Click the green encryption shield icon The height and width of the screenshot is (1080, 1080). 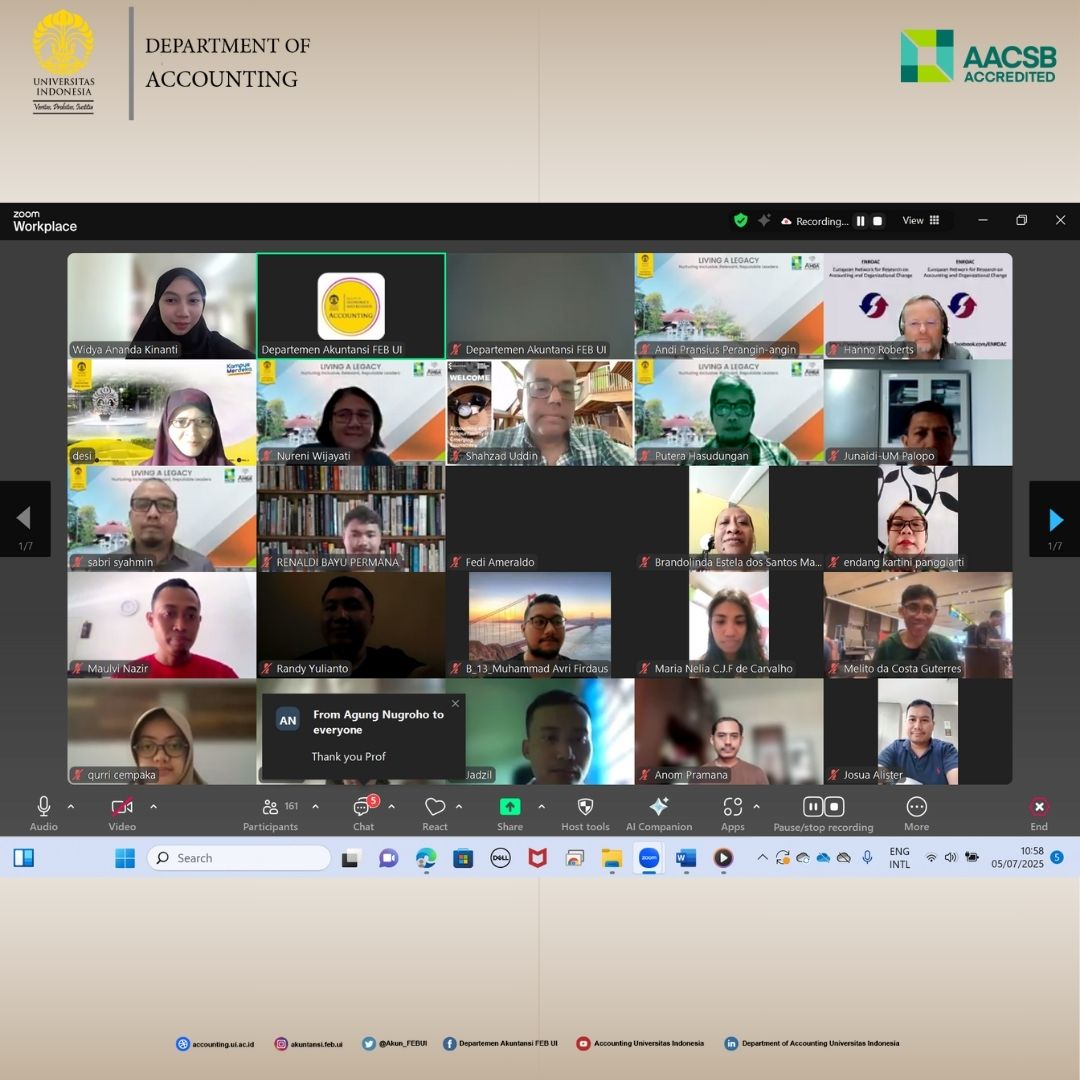click(740, 221)
